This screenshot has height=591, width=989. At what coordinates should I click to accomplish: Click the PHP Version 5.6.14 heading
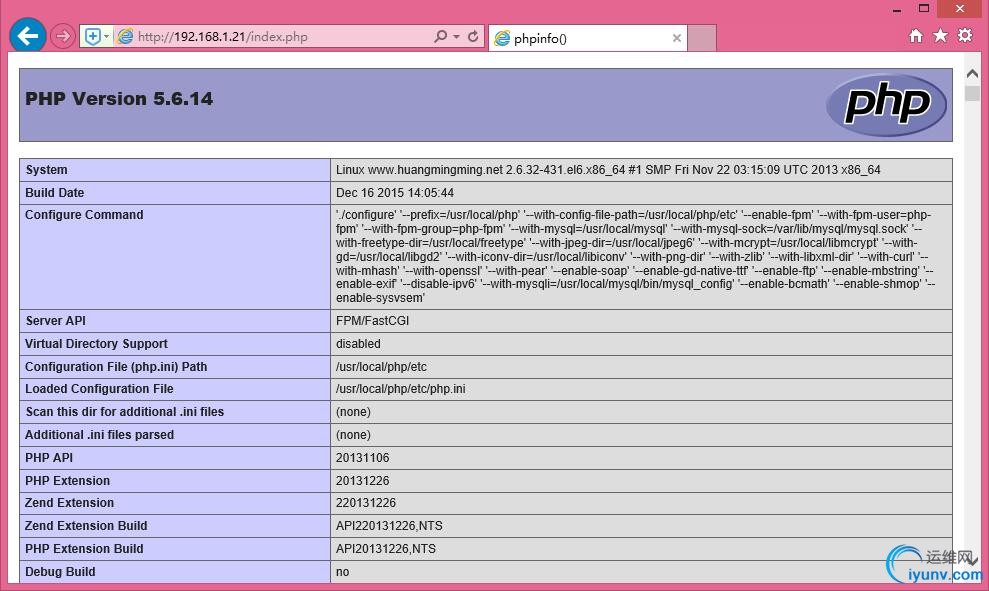point(119,99)
